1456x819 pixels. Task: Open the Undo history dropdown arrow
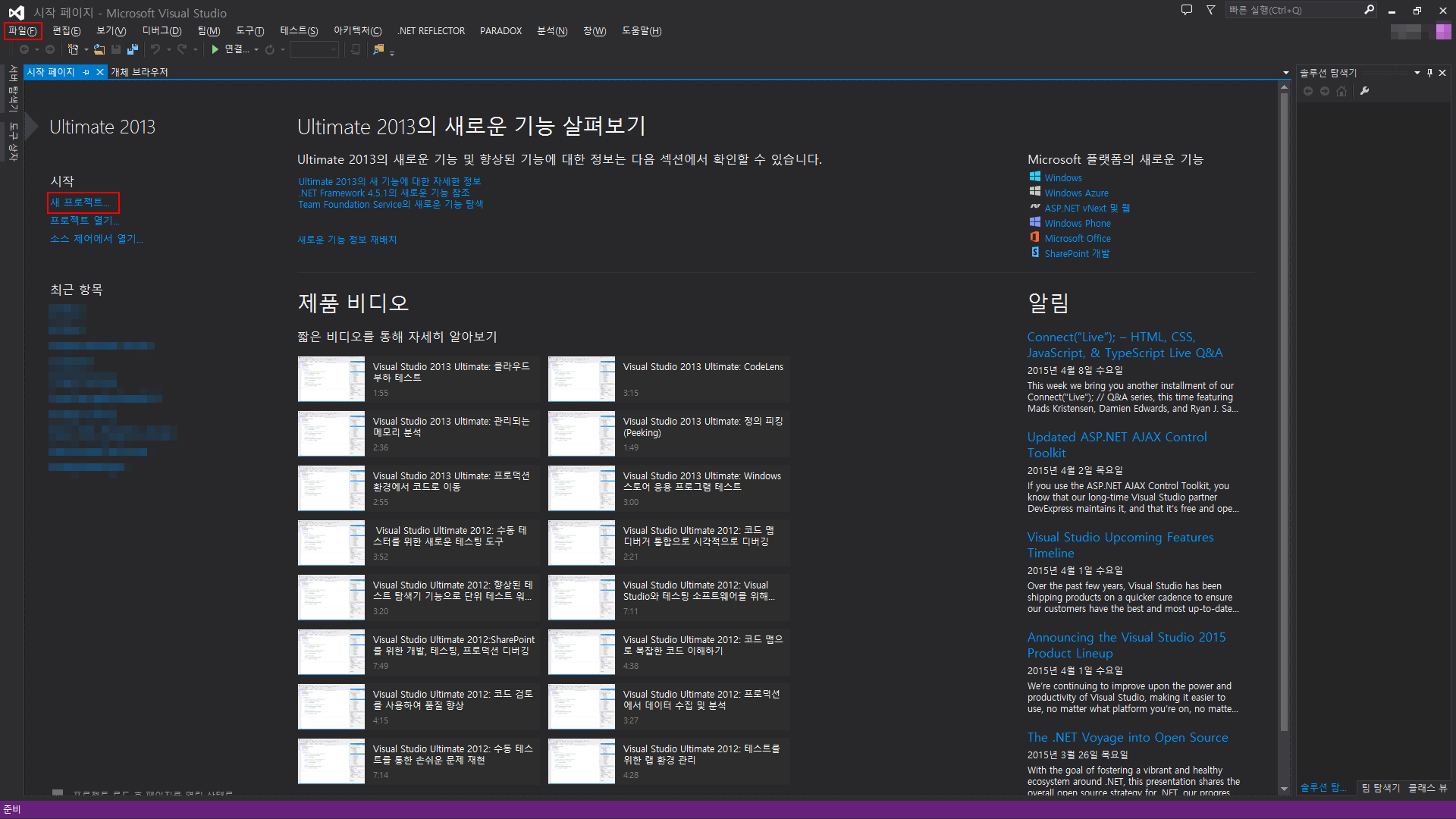[x=168, y=50]
